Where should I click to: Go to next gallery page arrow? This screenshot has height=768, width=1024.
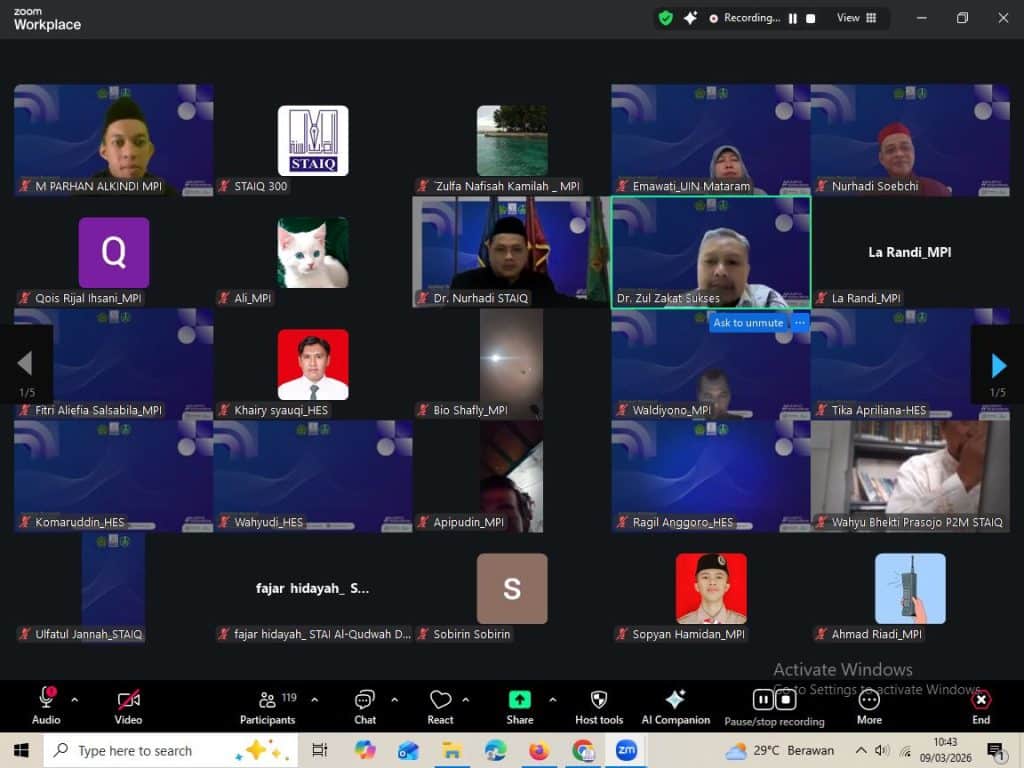997,365
